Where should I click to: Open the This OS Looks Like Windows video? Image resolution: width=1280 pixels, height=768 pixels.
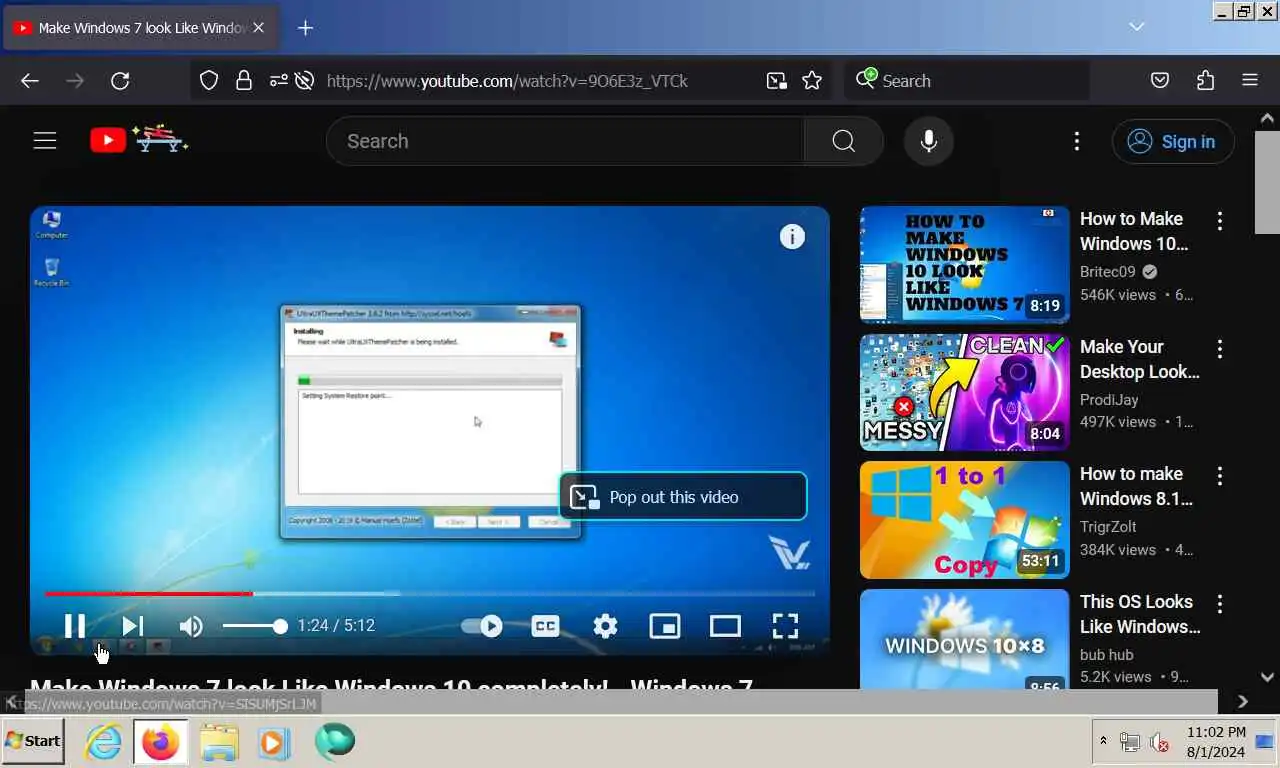(x=1140, y=614)
